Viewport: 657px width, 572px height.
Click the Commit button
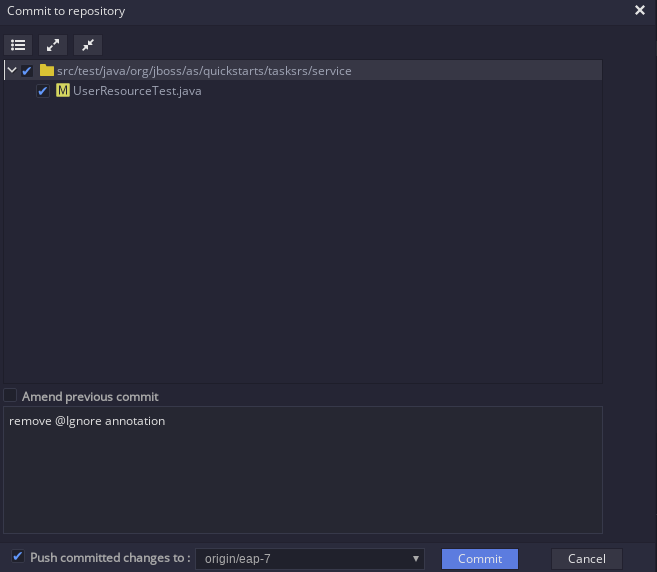click(x=480, y=559)
